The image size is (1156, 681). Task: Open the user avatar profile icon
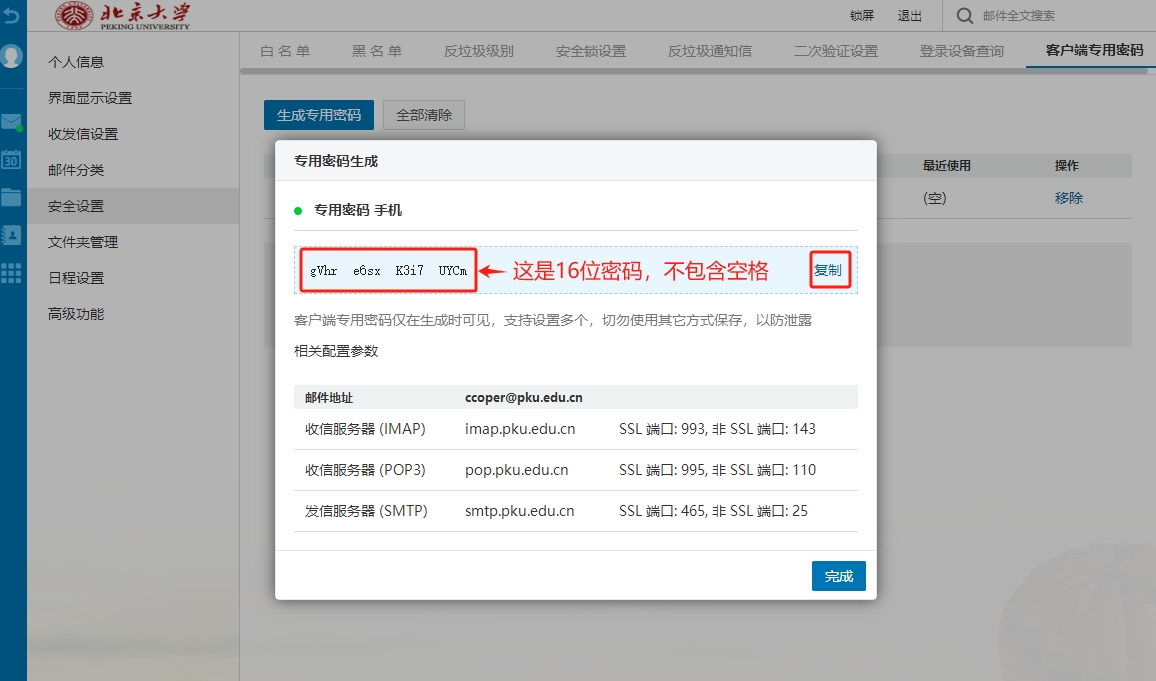[x=12, y=56]
